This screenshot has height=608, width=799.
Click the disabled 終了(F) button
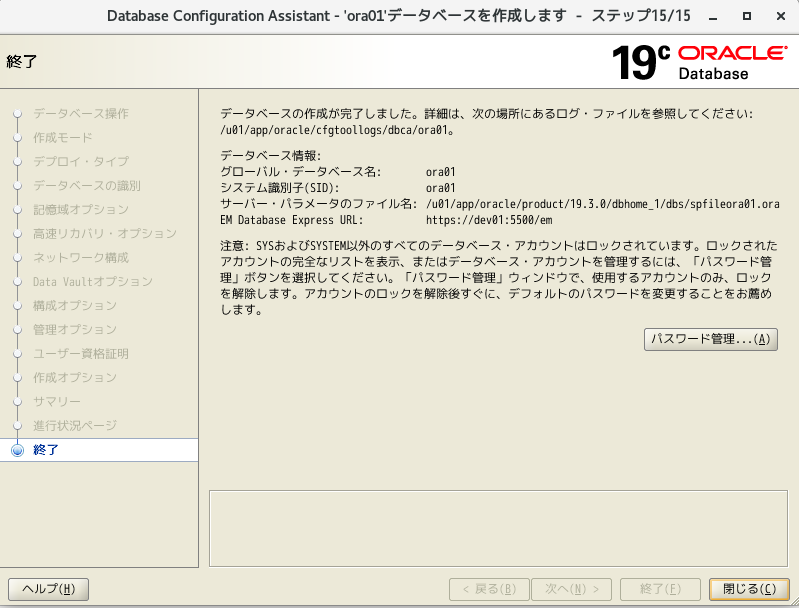[660, 589]
